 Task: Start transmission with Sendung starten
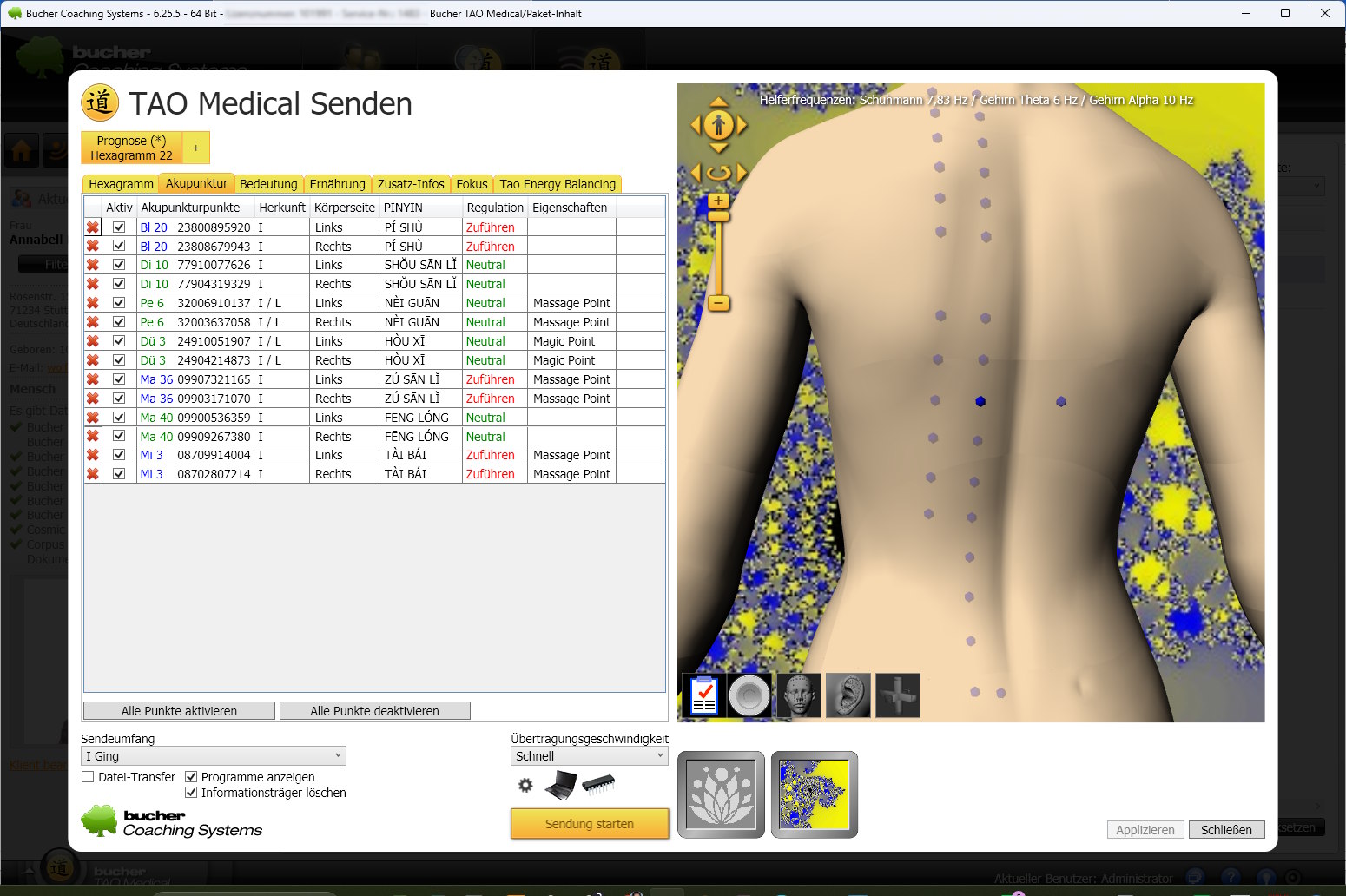coord(590,824)
